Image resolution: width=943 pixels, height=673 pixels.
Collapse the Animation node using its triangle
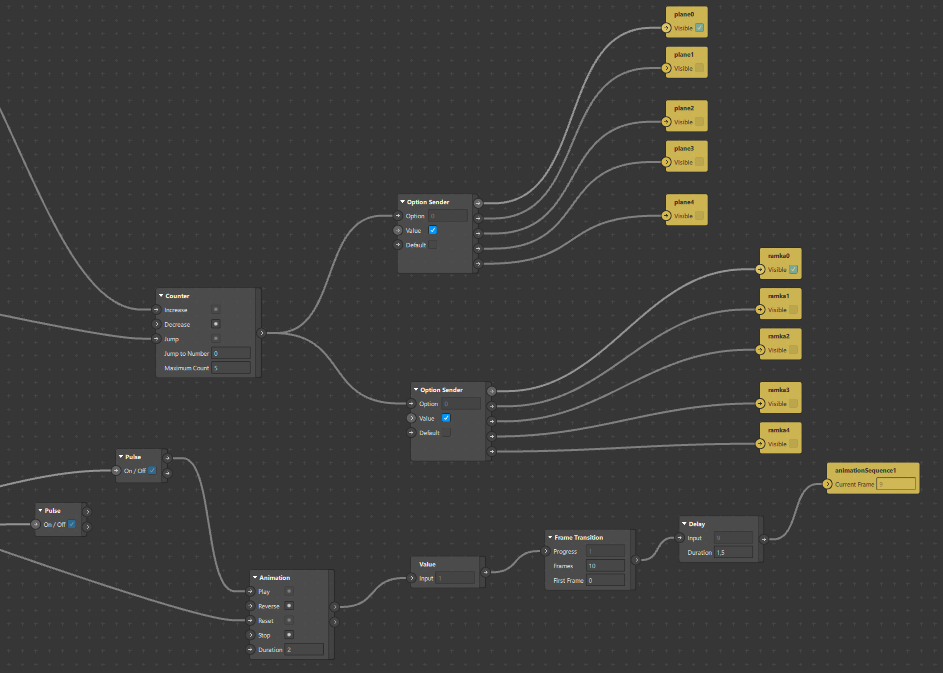255,577
